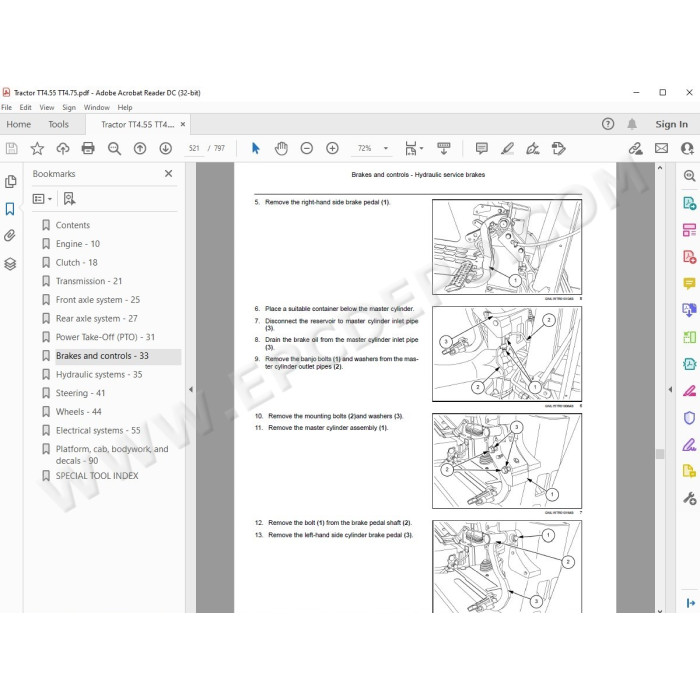Open the Window menu
This screenshot has width=700, height=700.
point(96,108)
